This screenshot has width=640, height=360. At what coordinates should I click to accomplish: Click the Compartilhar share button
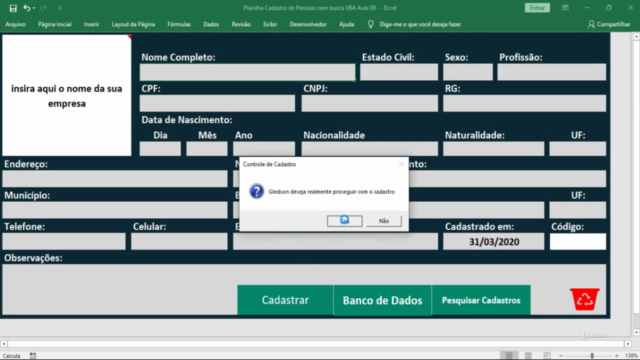(x=609, y=24)
